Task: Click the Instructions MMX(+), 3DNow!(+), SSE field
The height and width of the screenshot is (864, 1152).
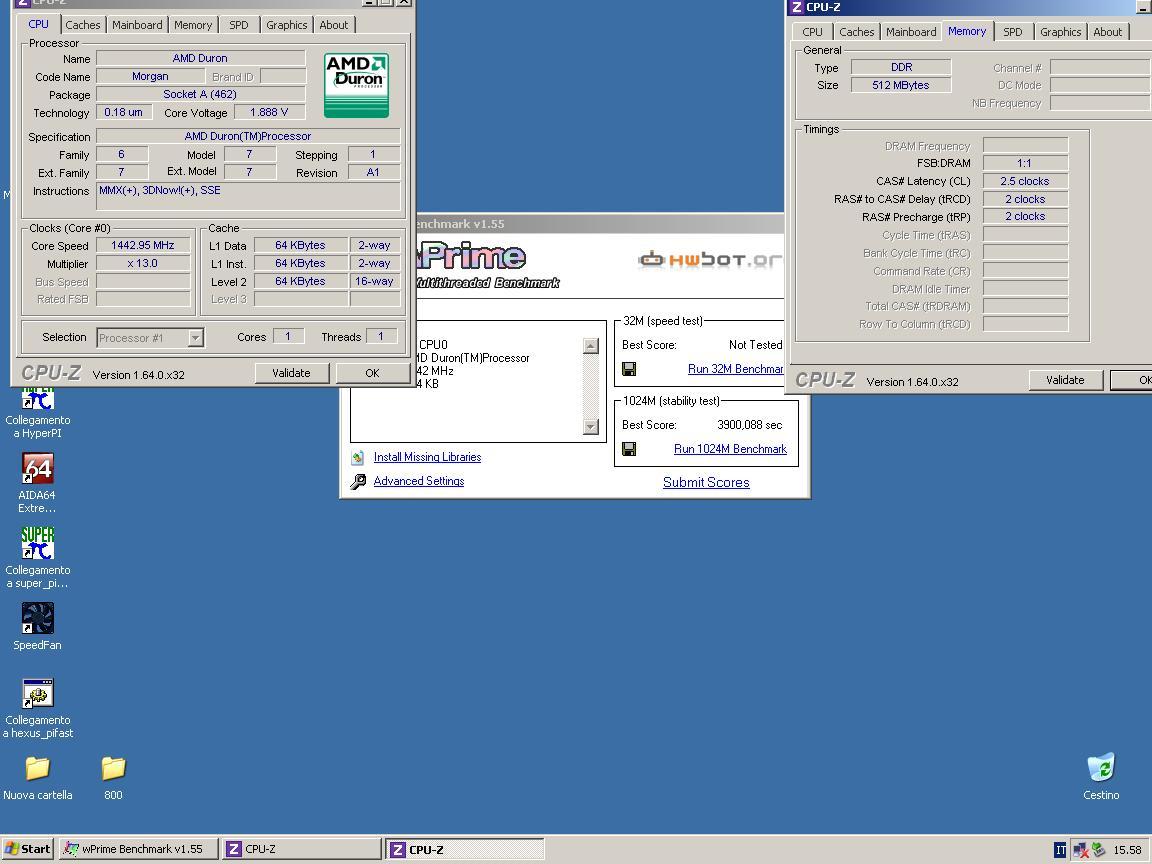Action: point(248,196)
